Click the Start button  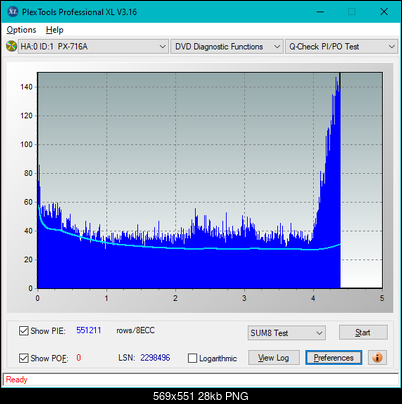tap(363, 332)
